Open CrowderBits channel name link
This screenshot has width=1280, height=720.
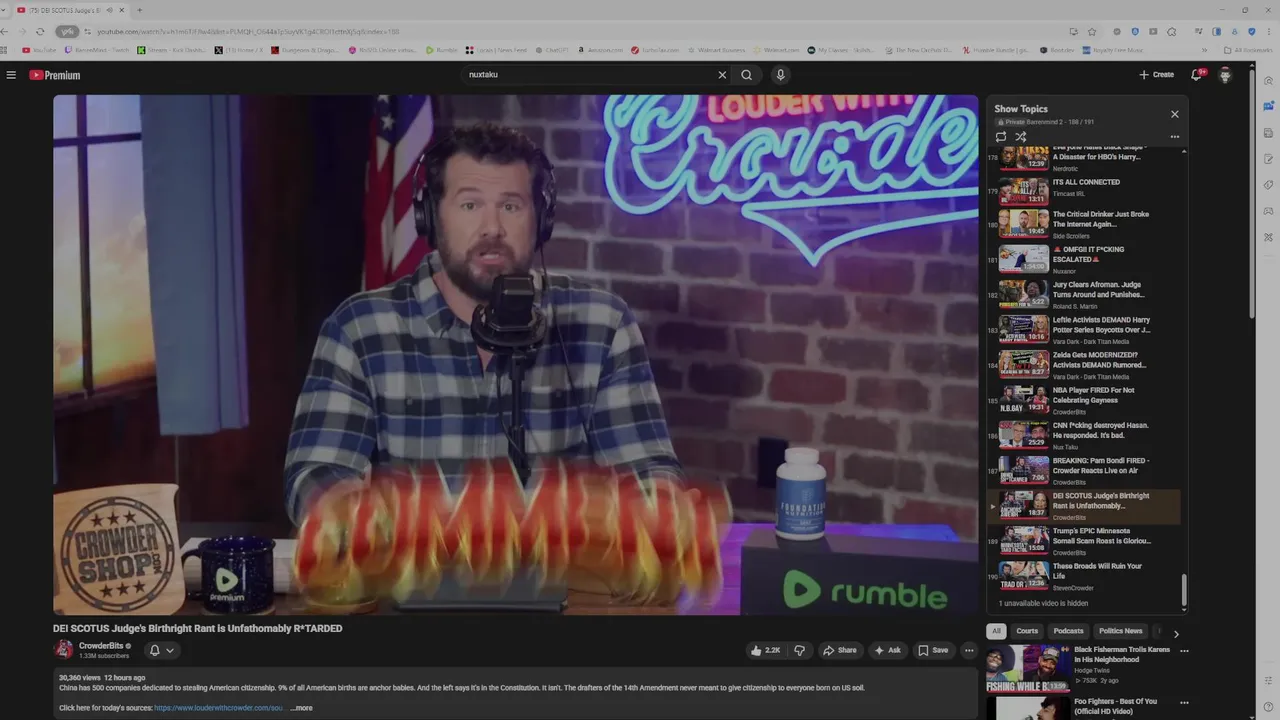[x=101, y=646]
